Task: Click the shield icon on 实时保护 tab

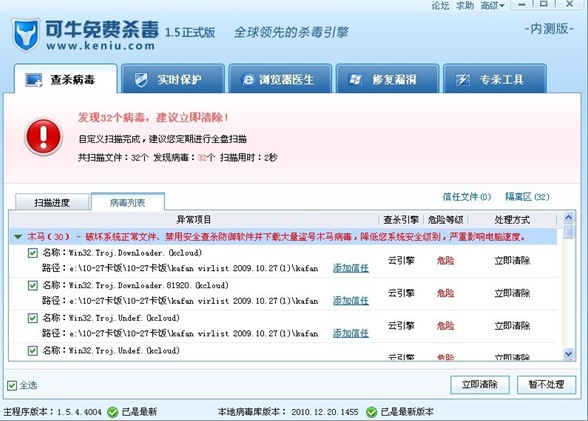Action: 141,80
